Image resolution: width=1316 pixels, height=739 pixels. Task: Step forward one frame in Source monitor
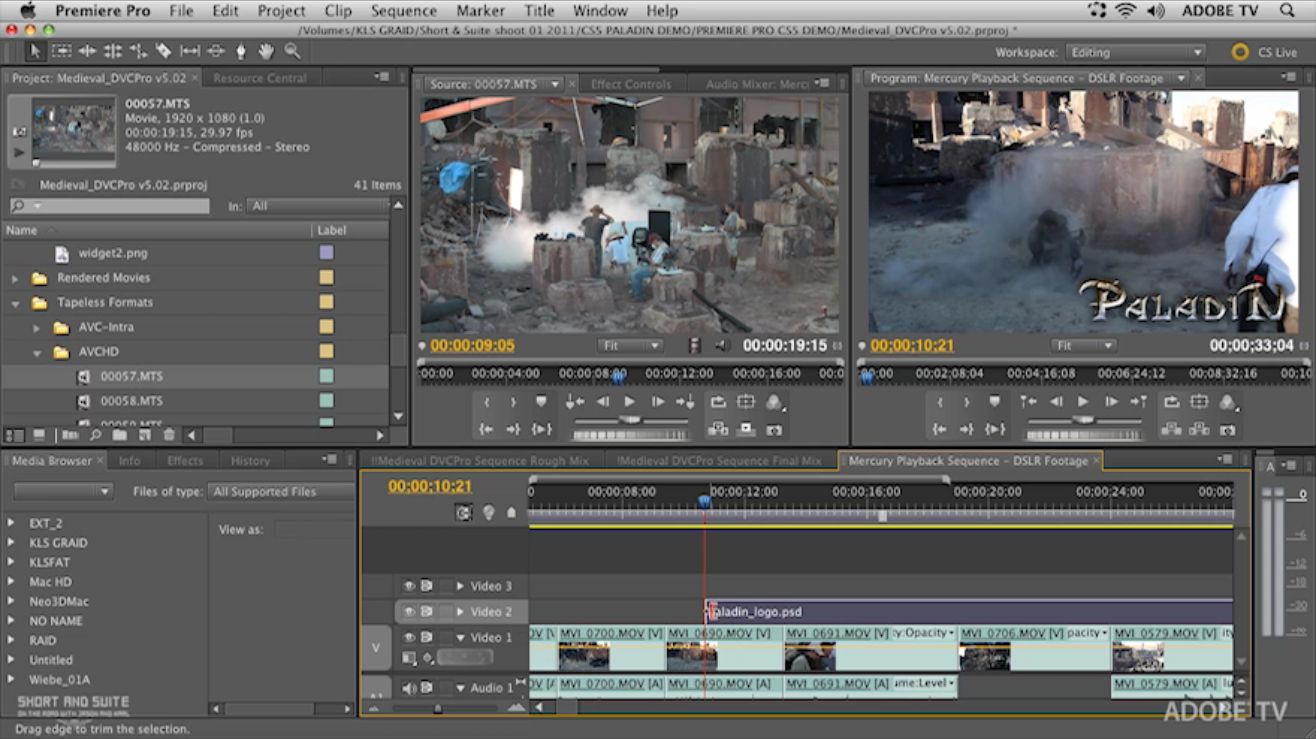tap(657, 402)
